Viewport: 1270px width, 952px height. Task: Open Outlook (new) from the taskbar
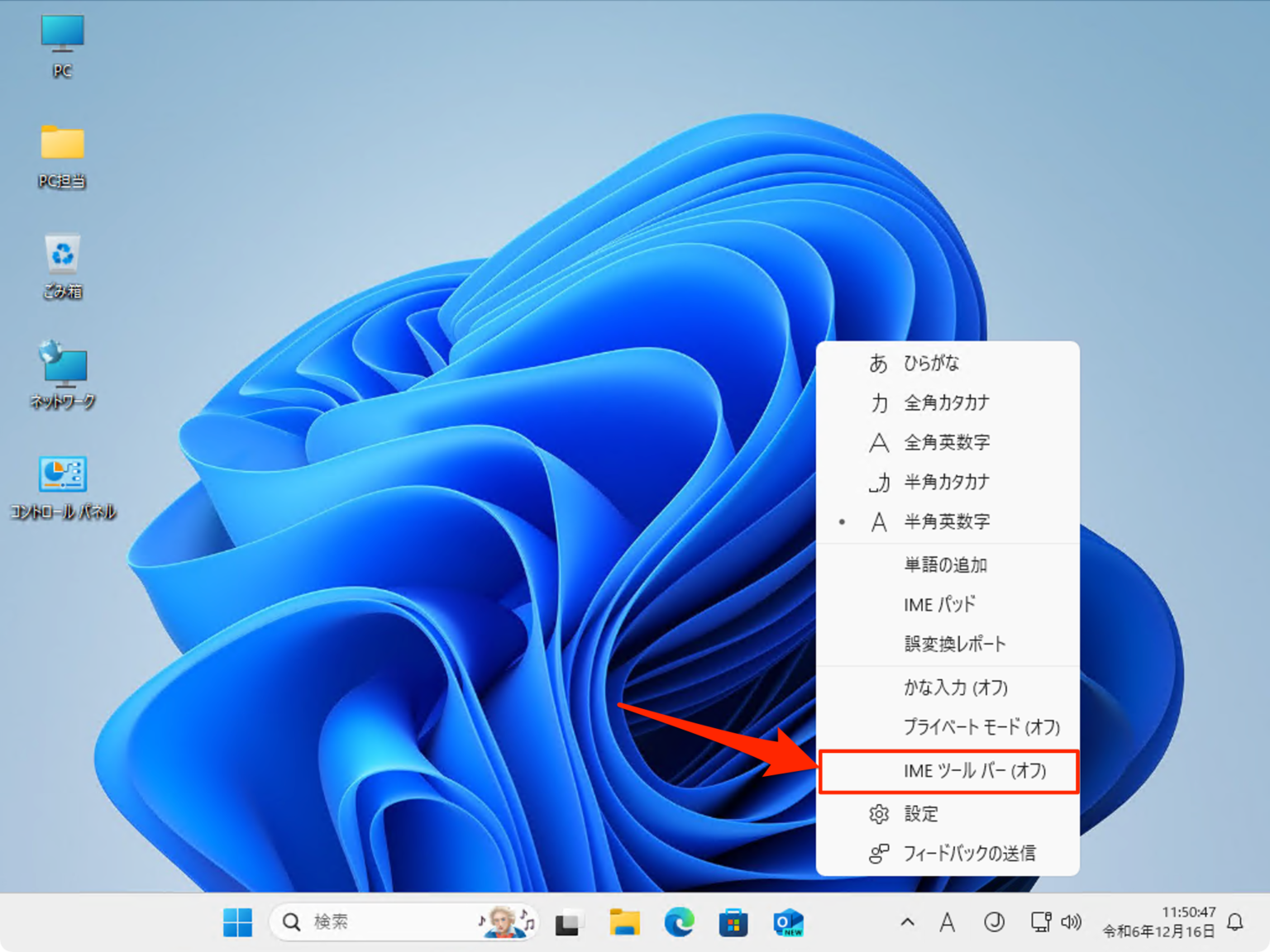pos(788,922)
